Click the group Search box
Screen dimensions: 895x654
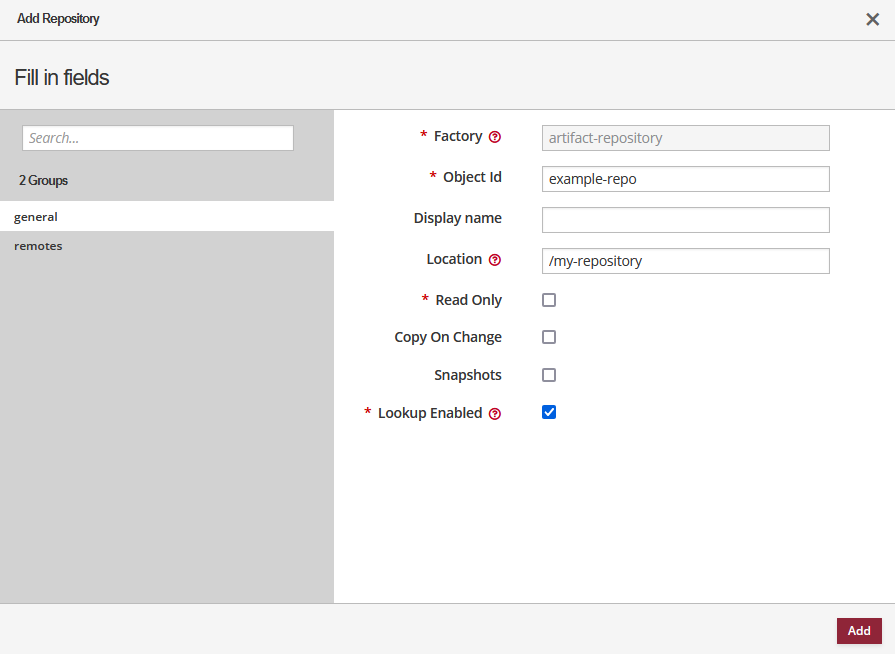tap(157, 137)
